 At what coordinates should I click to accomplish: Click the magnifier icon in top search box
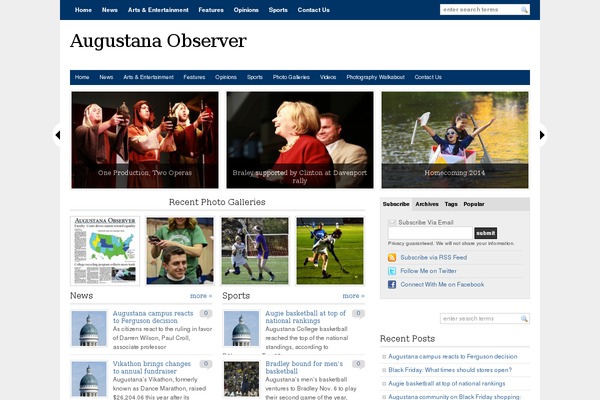tap(524, 10)
